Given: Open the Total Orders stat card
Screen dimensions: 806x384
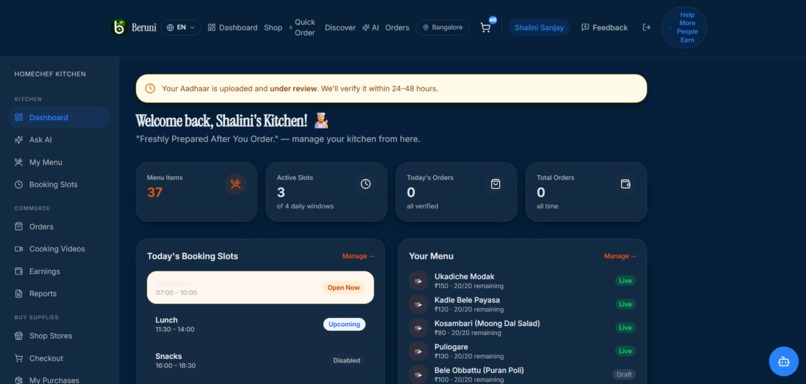Looking at the screenshot, I should pyautogui.click(x=586, y=192).
